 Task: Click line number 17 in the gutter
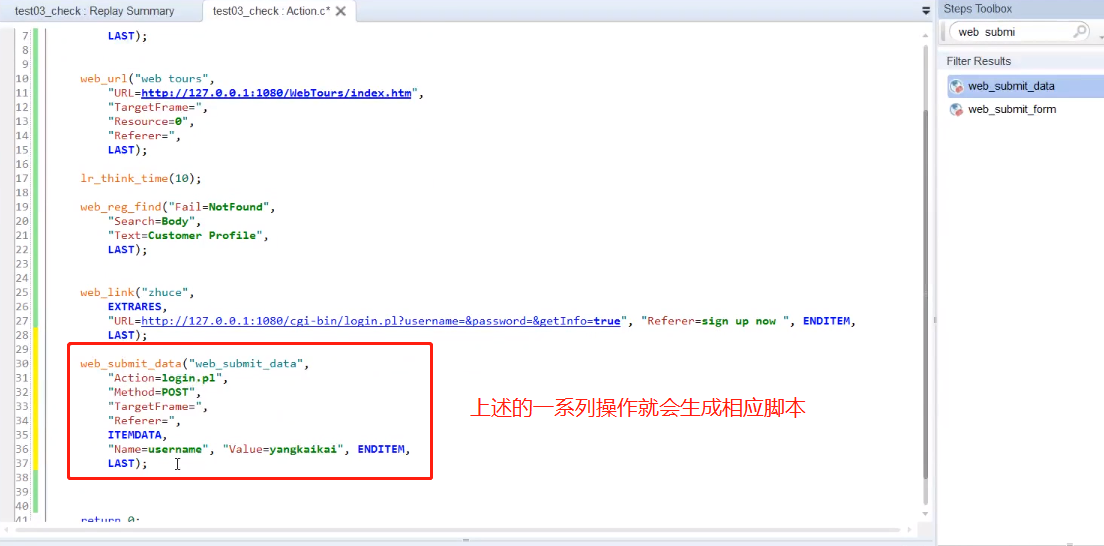21,178
